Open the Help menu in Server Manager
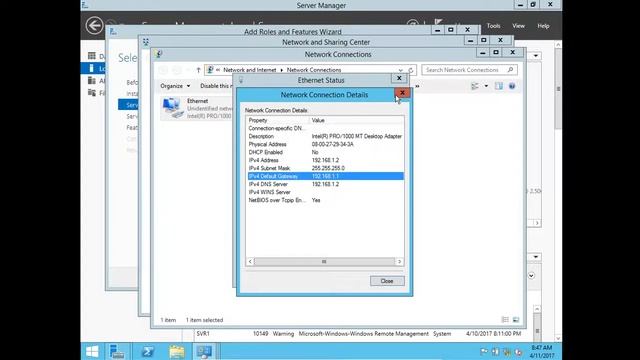Viewport: 640px width, 360px height. tap(543, 26)
